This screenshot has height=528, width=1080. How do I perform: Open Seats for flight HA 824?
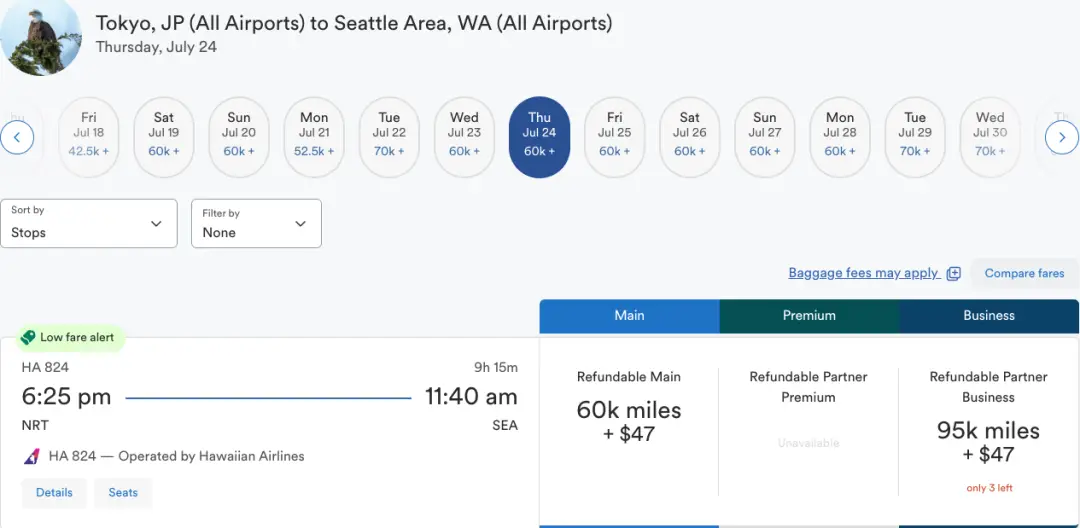[123, 493]
